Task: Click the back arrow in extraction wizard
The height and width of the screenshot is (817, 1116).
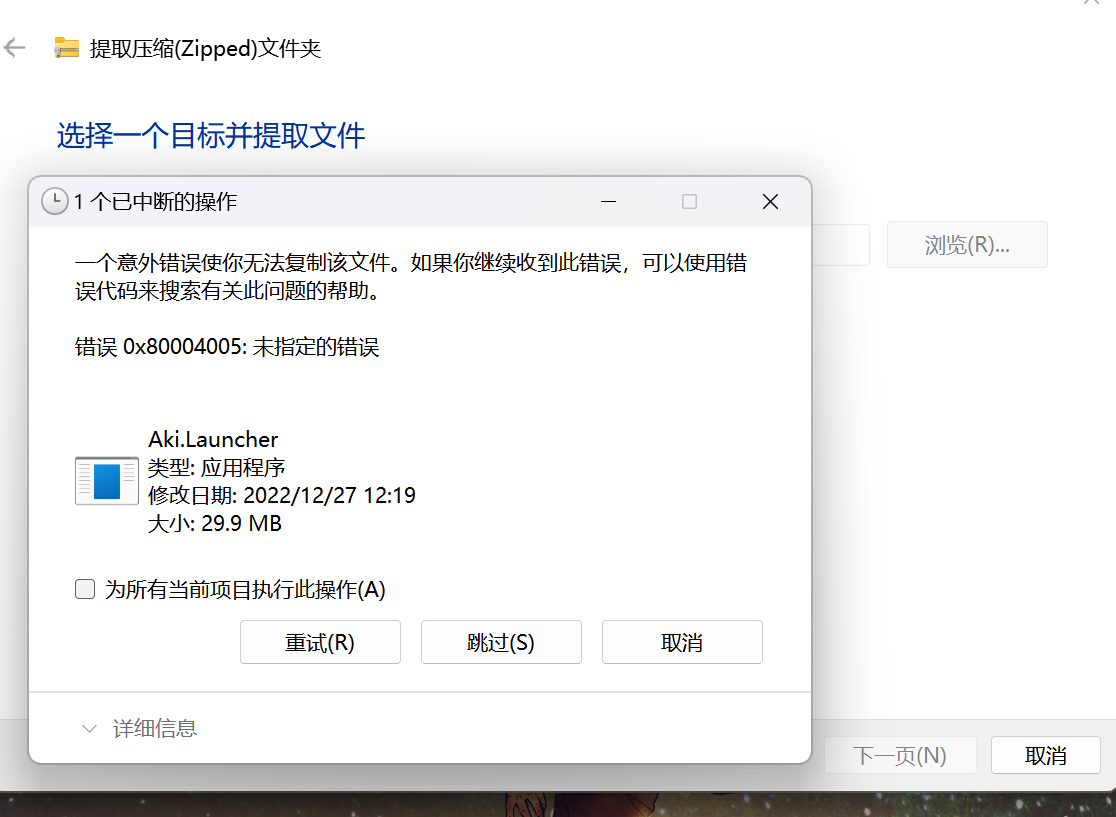Action: 15,48
